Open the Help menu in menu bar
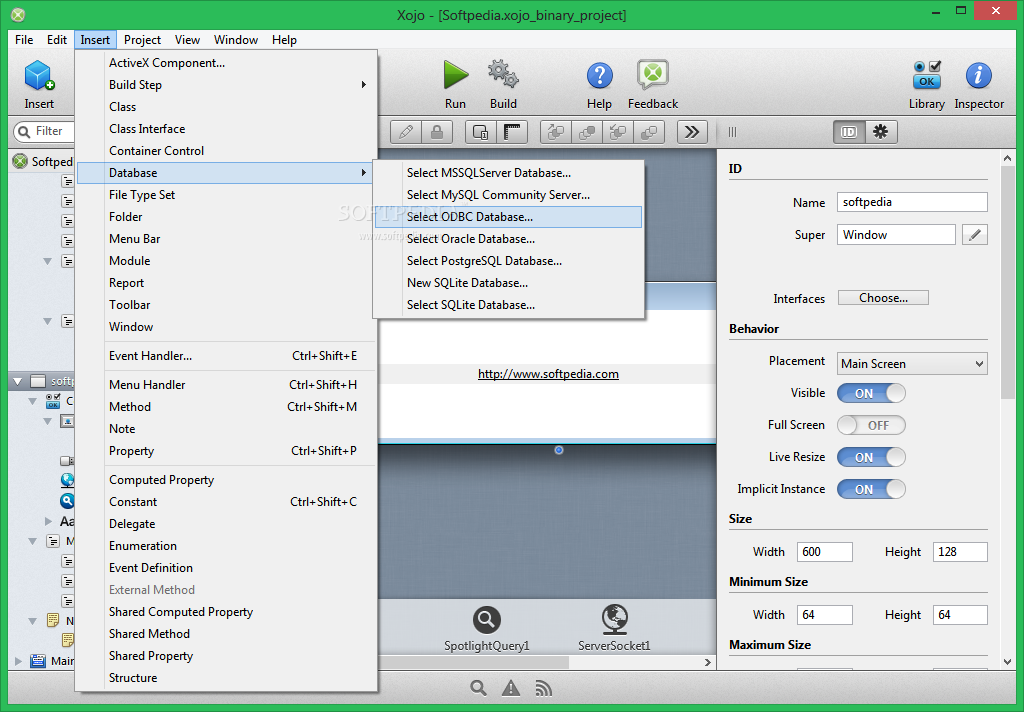This screenshot has height=712, width=1024. point(284,40)
